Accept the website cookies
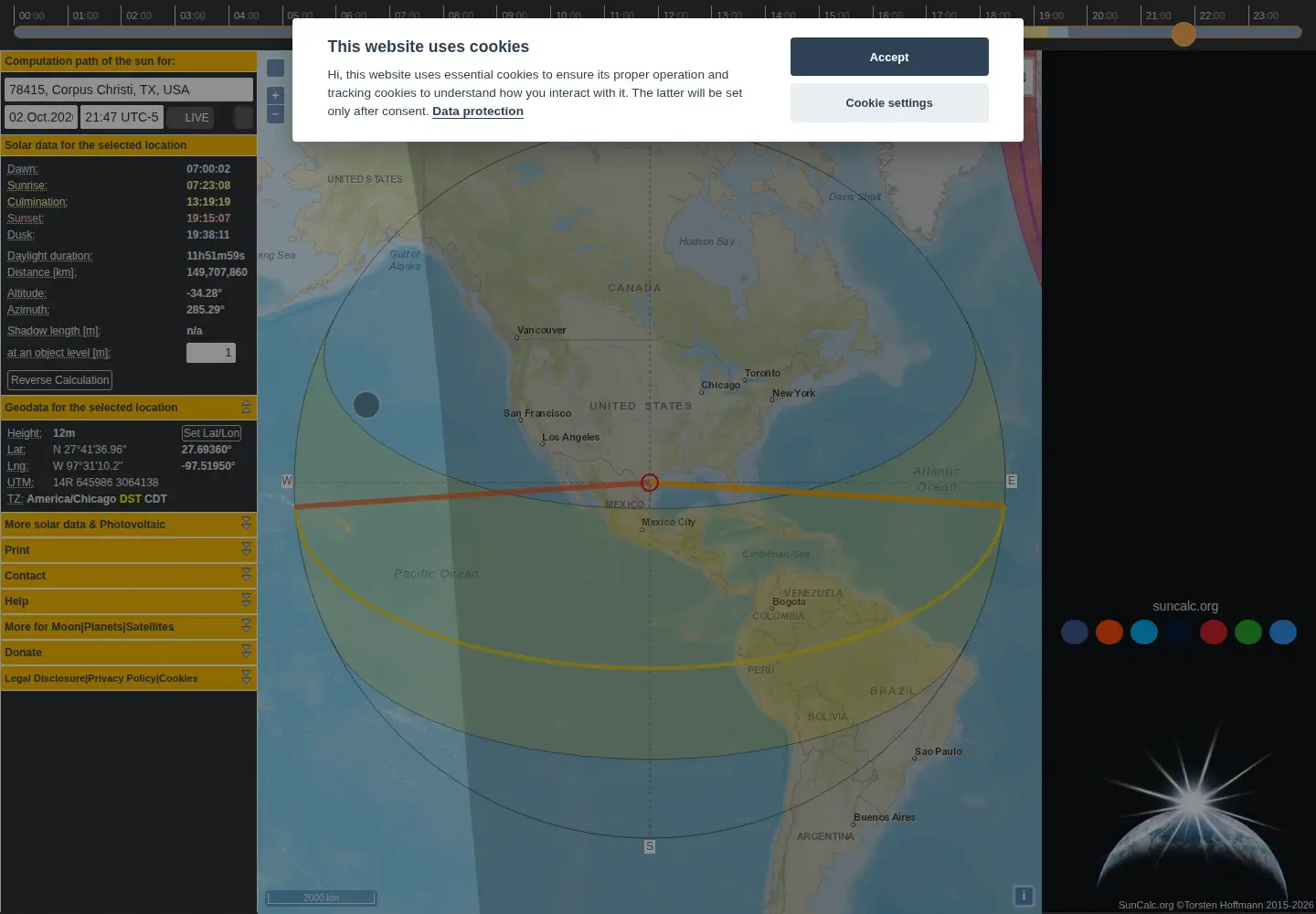1316x914 pixels. tap(889, 57)
